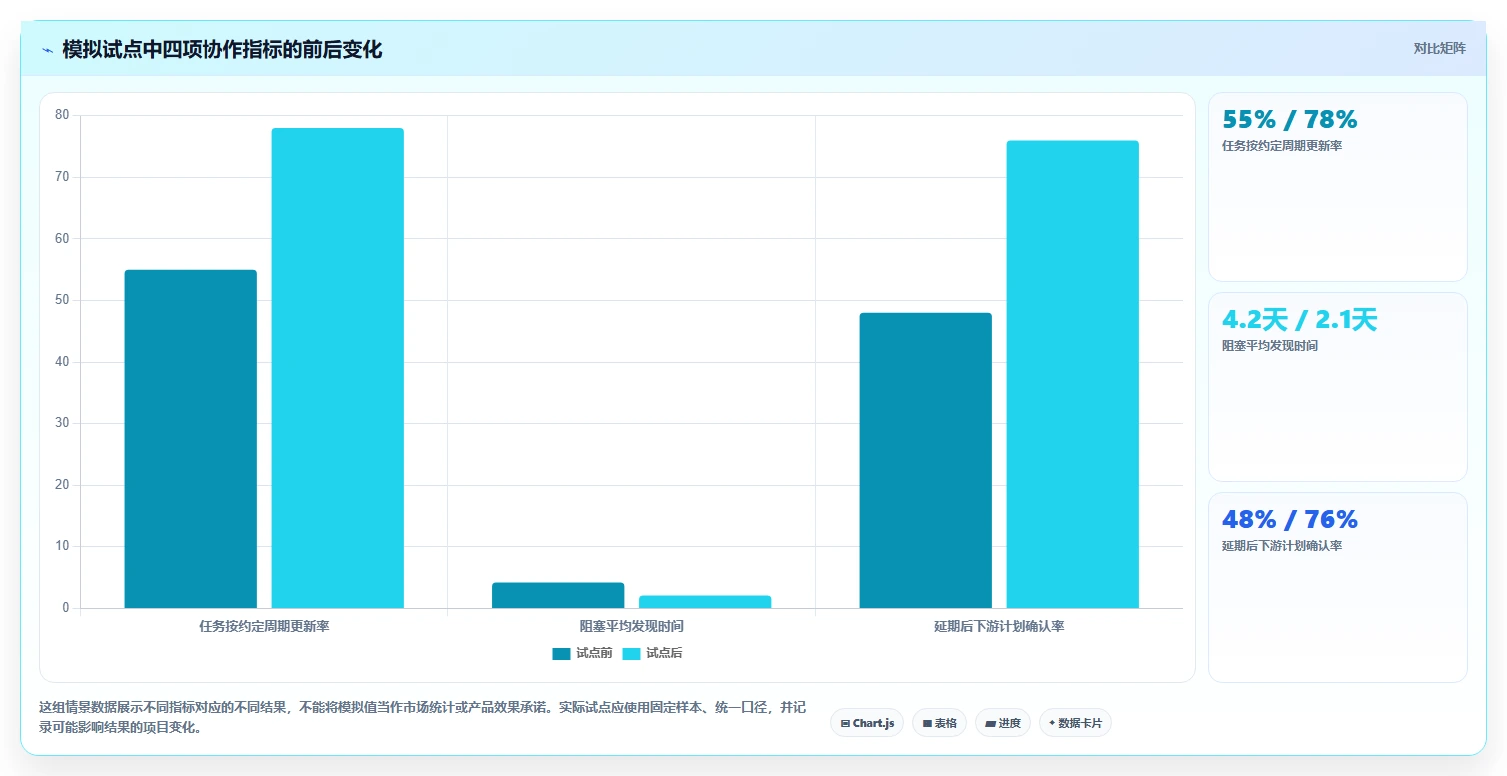Image resolution: width=1507 pixels, height=776 pixels.
Task: Click x-axis label 任务按约定周期更新率
Action: click(264, 626)
